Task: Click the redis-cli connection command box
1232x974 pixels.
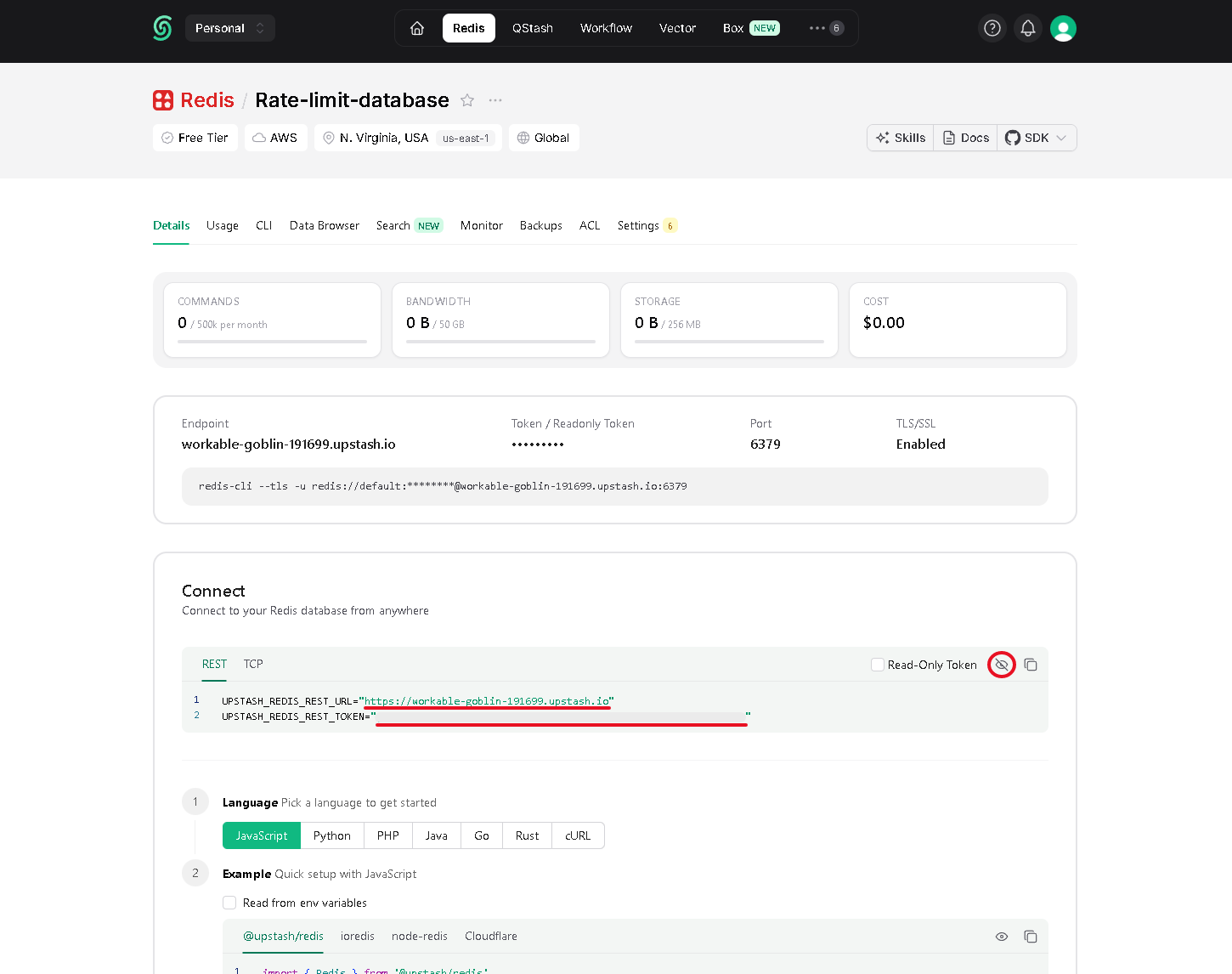Action: [615, 486]
